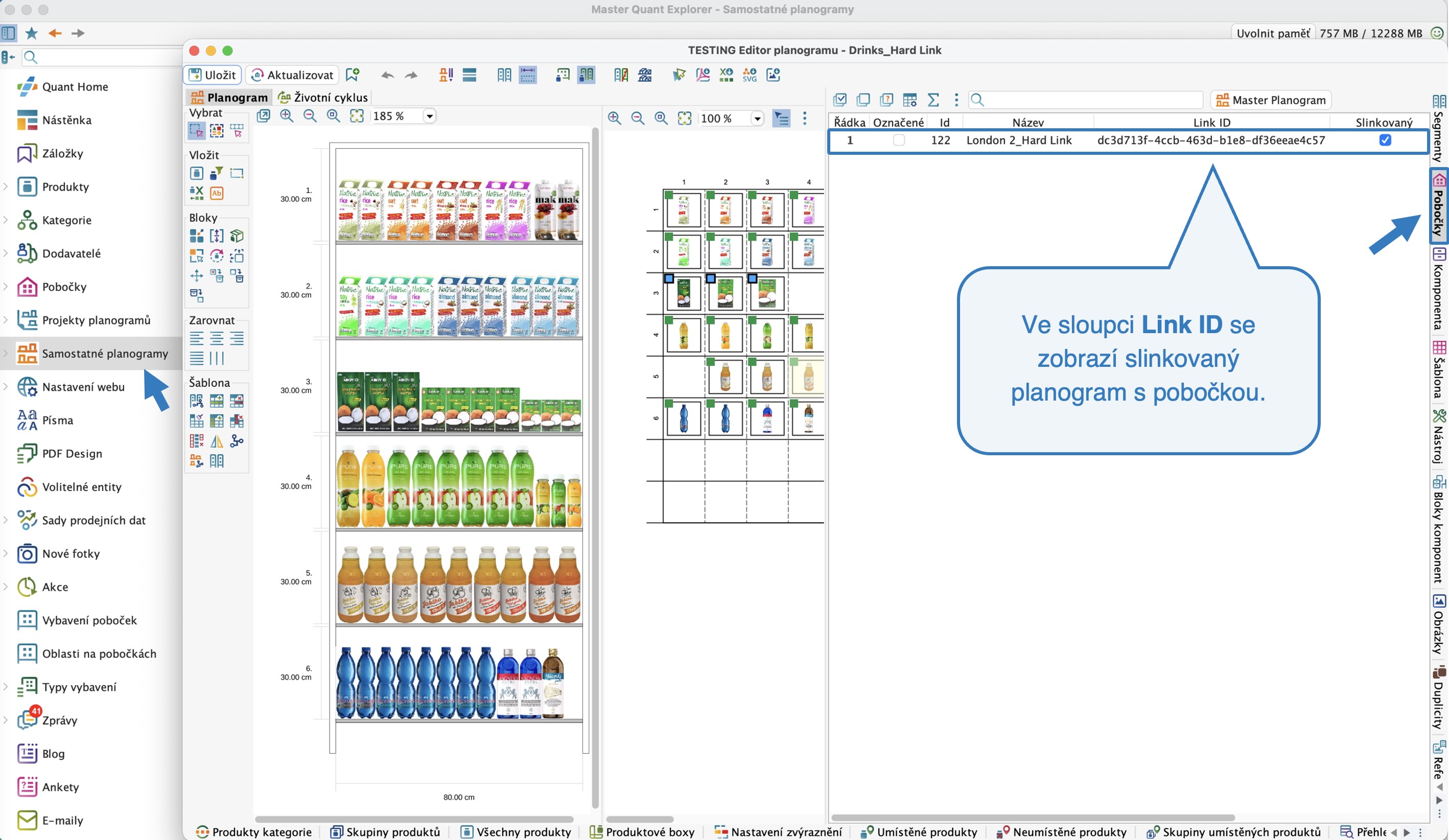Open the Produktové boxy bottom tab
The height and width of the screenshot is (840, 1449).
(642, 832)
